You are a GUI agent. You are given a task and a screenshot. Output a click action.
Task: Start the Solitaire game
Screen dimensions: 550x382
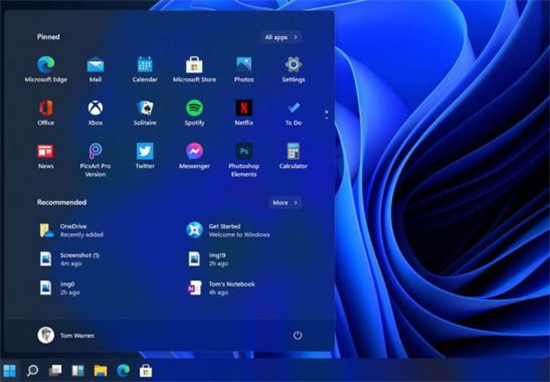click(145, 113)
